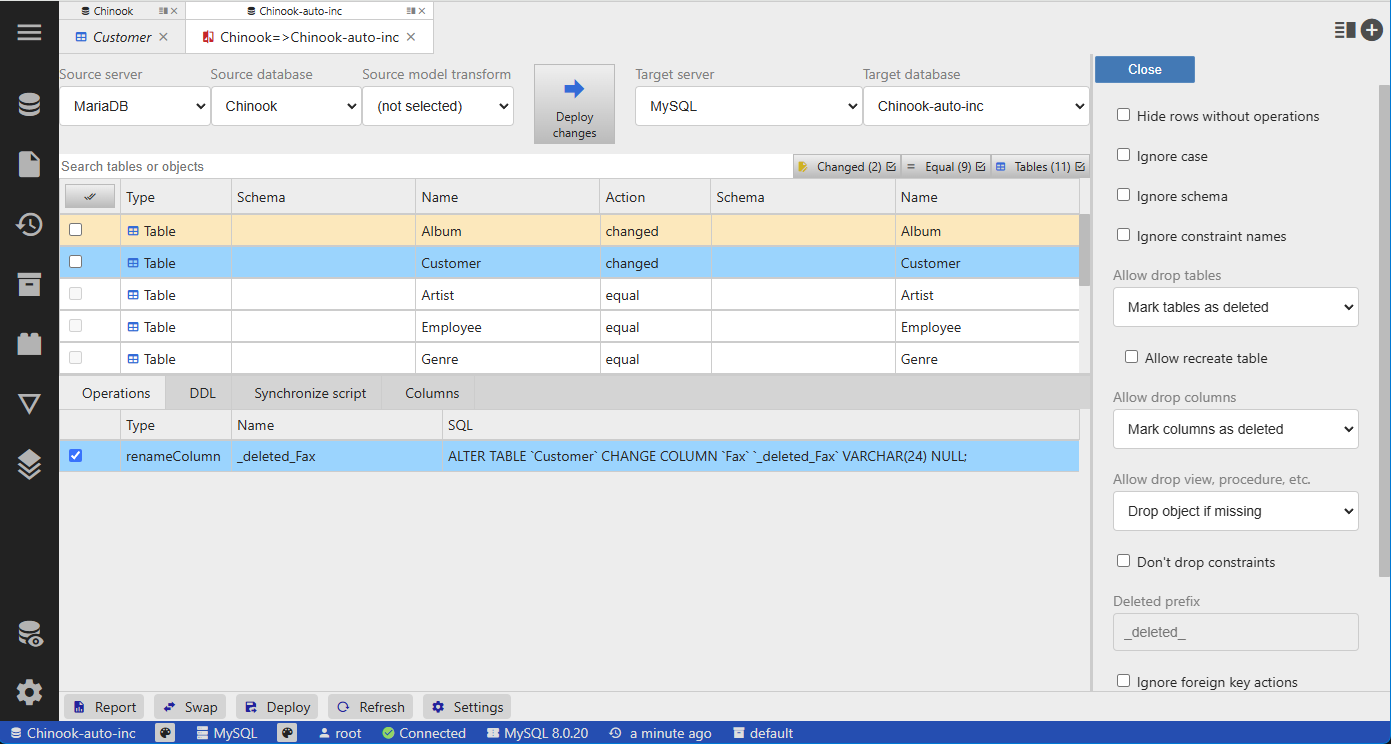1391x744 pixels.
Task: Enable Ignore foreign key actions
Action: tap(1124, 681)
